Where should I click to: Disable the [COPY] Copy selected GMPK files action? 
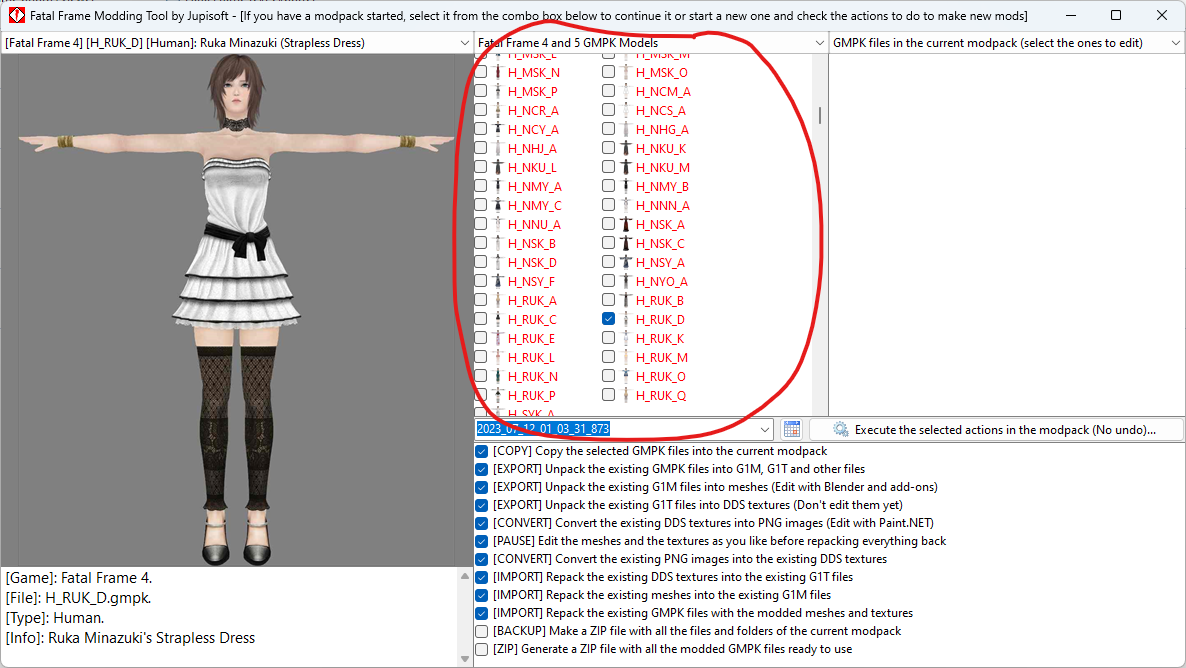481,452
